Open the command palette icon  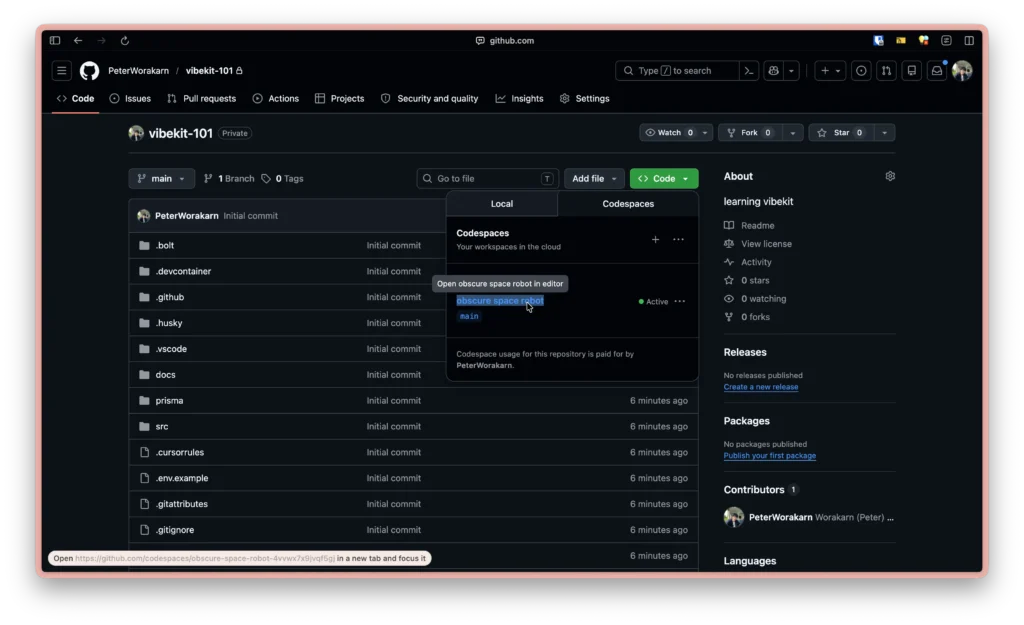coord(749,71)
